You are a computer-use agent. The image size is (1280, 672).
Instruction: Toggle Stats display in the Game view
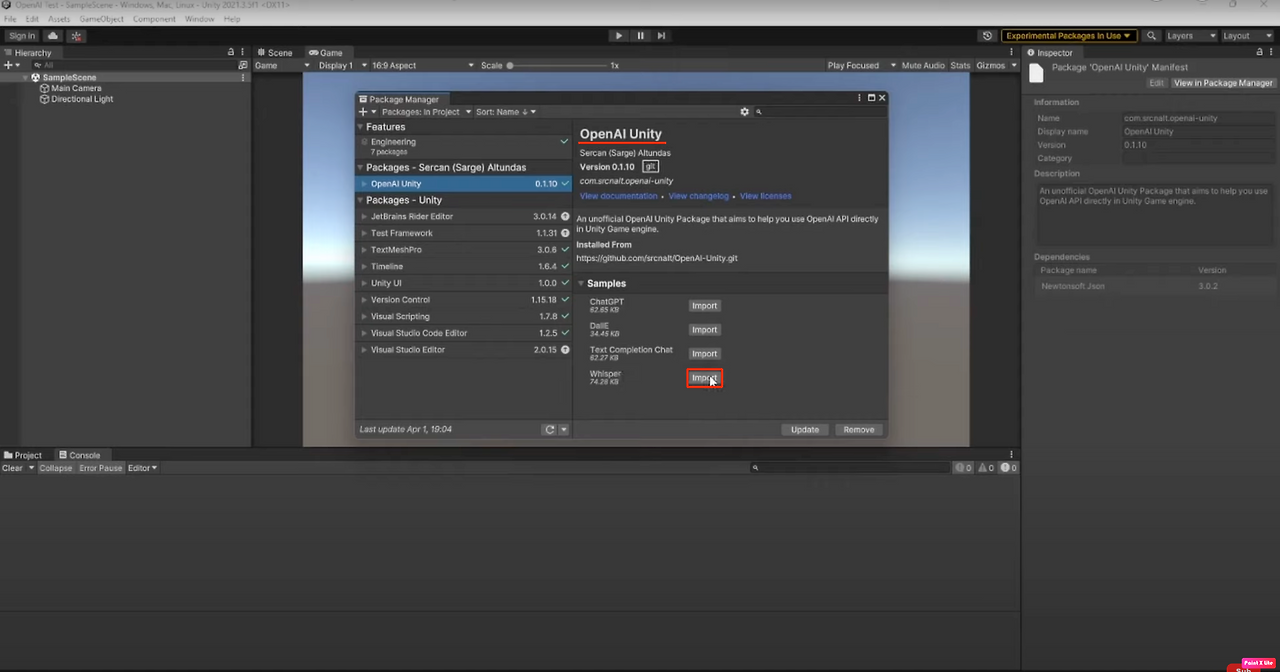pos(959,64)
